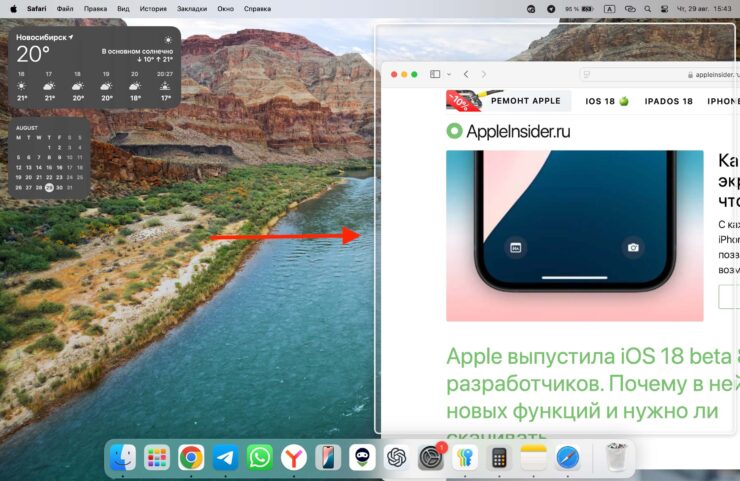Open the Apple menu logo
Screen dimensions: 740x481
(12, 8)
